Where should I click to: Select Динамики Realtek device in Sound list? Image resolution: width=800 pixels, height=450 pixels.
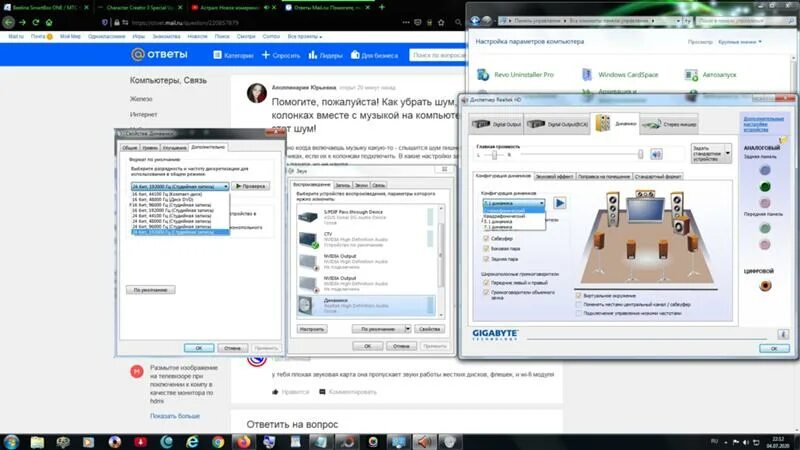pyautogui.click(x=364, y=305)
